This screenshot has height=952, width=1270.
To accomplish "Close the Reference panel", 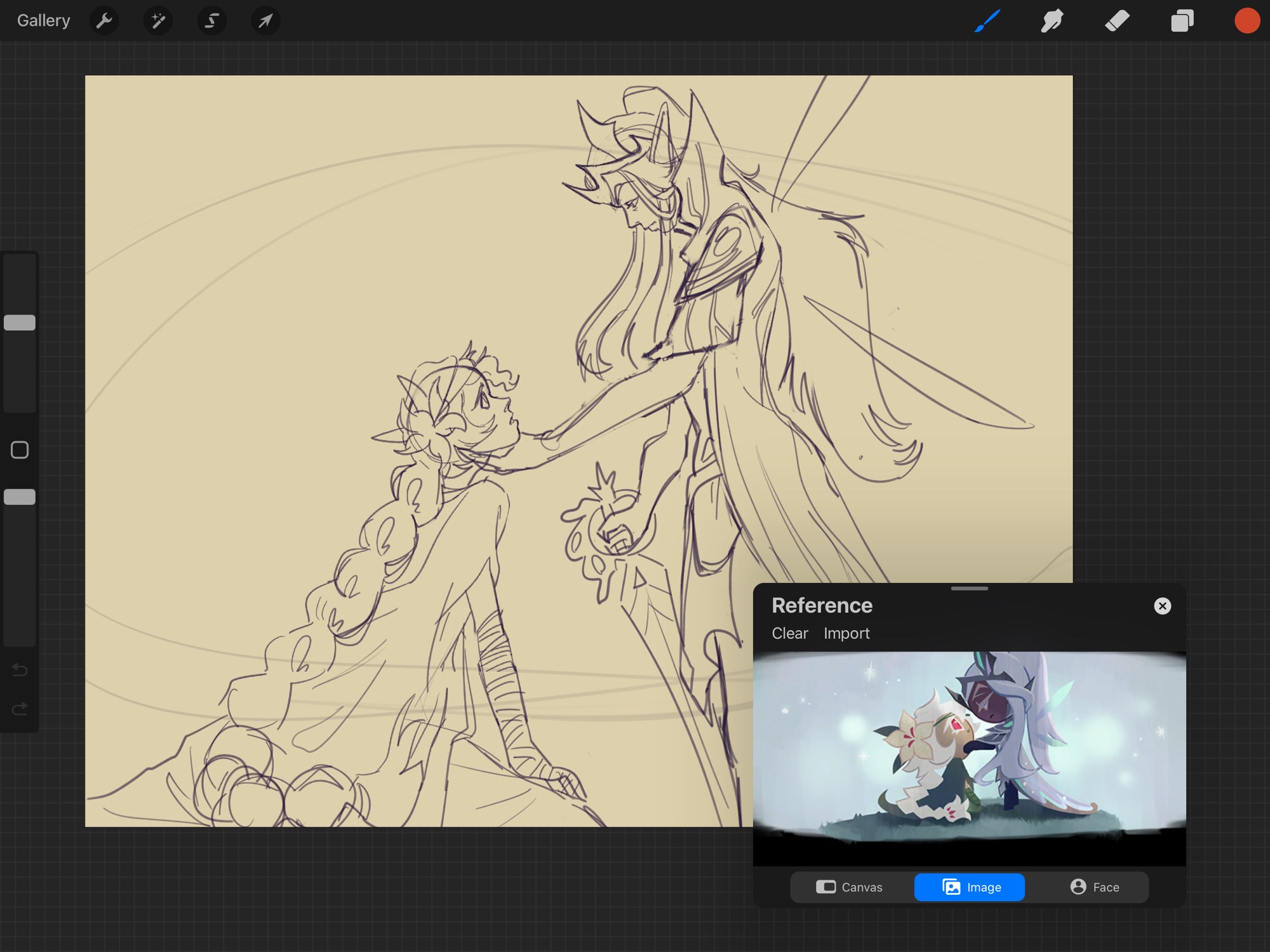I will [1162, 606].
